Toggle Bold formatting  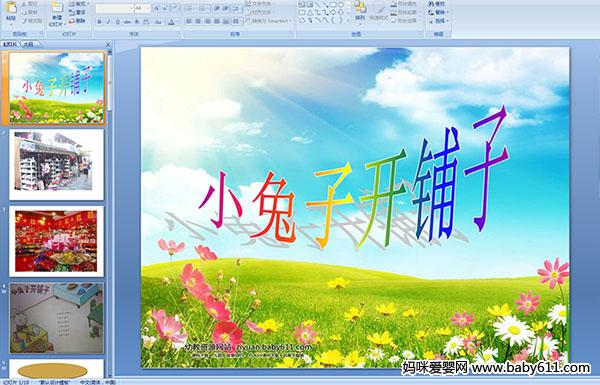tap(99, 22)
